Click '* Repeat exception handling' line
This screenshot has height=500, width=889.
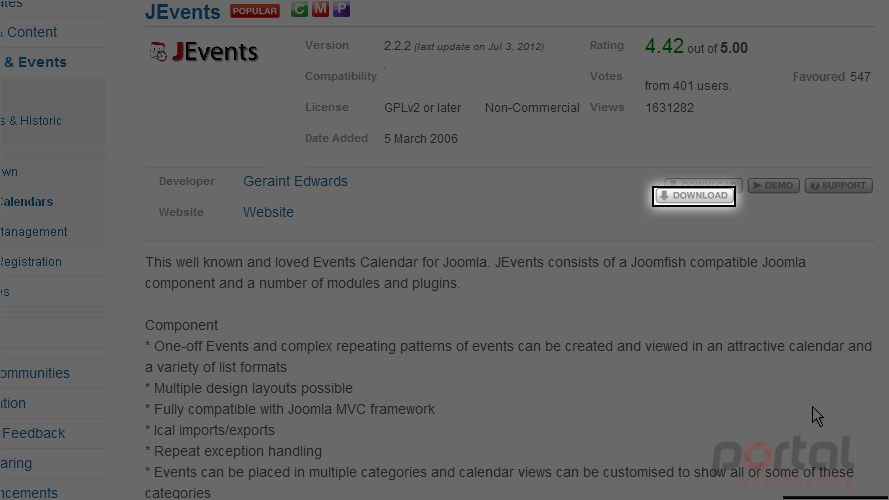[x=234, y=451]
